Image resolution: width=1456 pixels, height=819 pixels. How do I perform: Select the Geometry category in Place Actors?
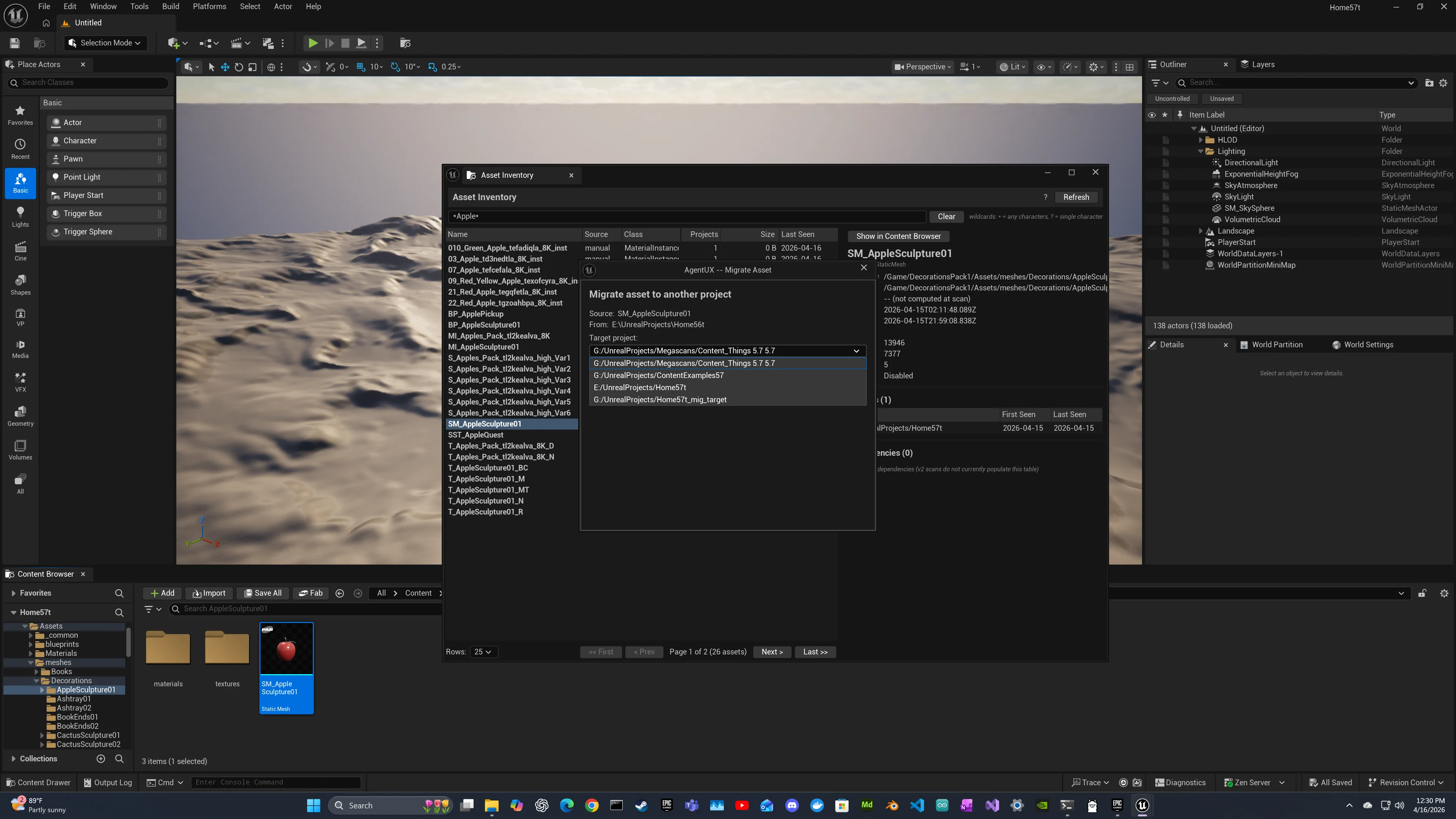[x=20, y=416]
